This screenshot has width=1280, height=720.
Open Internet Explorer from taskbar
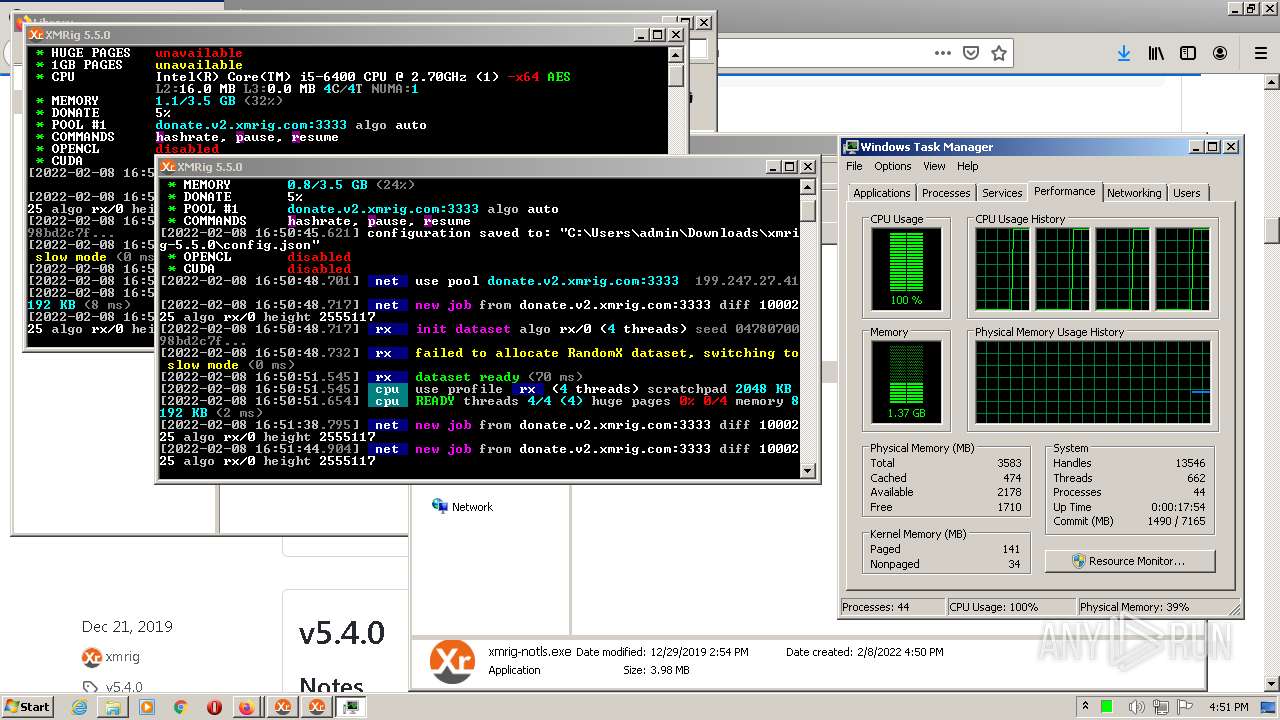80,707
